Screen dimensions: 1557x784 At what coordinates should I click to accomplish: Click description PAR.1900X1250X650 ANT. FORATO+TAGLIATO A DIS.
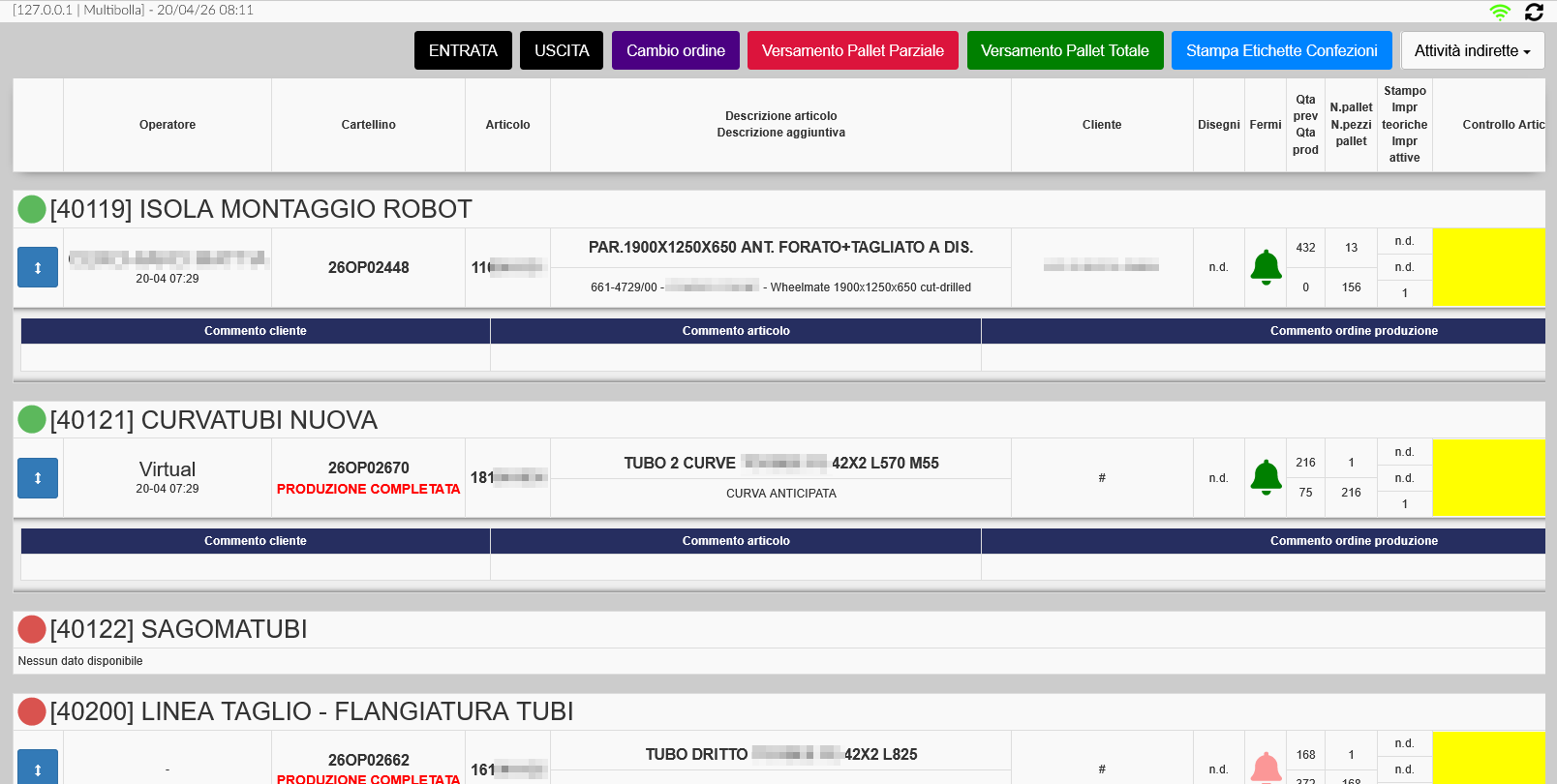[x=780, y=248]
